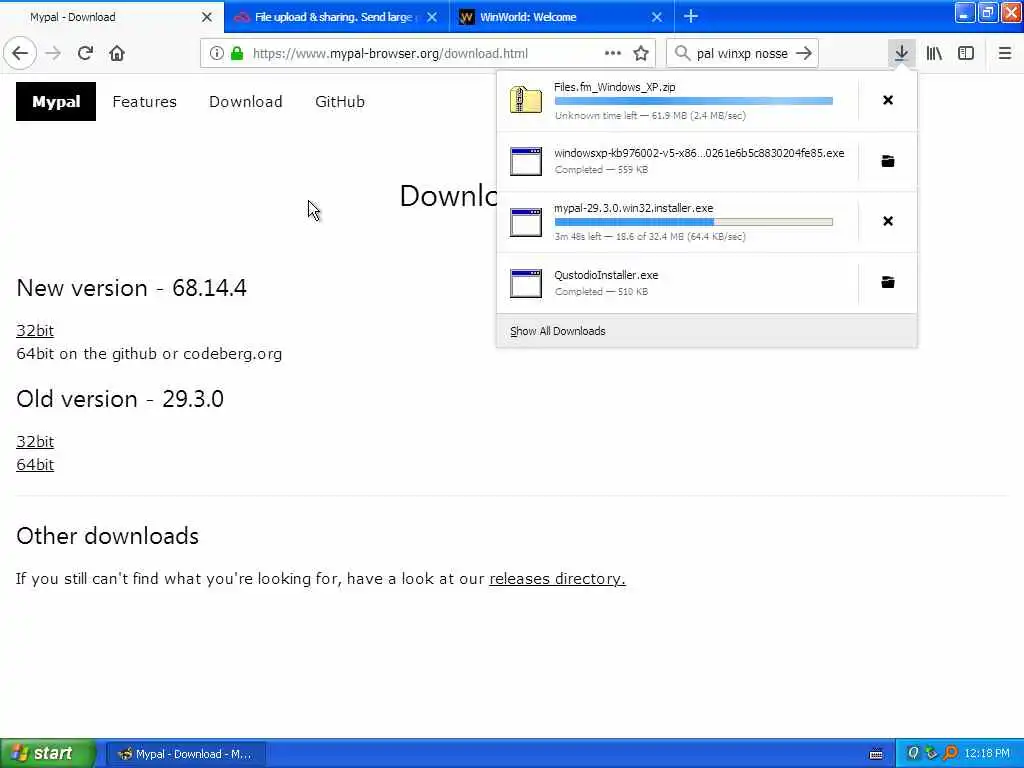
Task: Open the releases directory link
Action: pyautogui.click(x=557, y=579)
